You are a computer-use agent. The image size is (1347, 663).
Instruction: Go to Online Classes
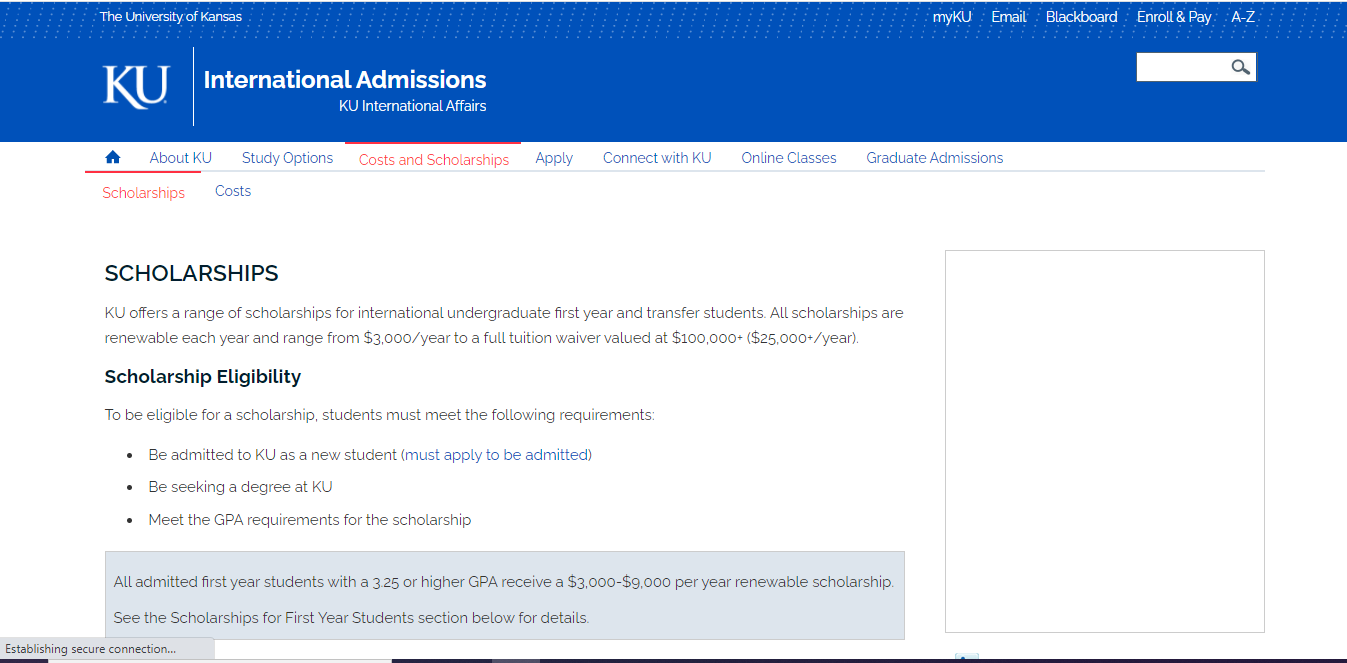pos(789,158)
